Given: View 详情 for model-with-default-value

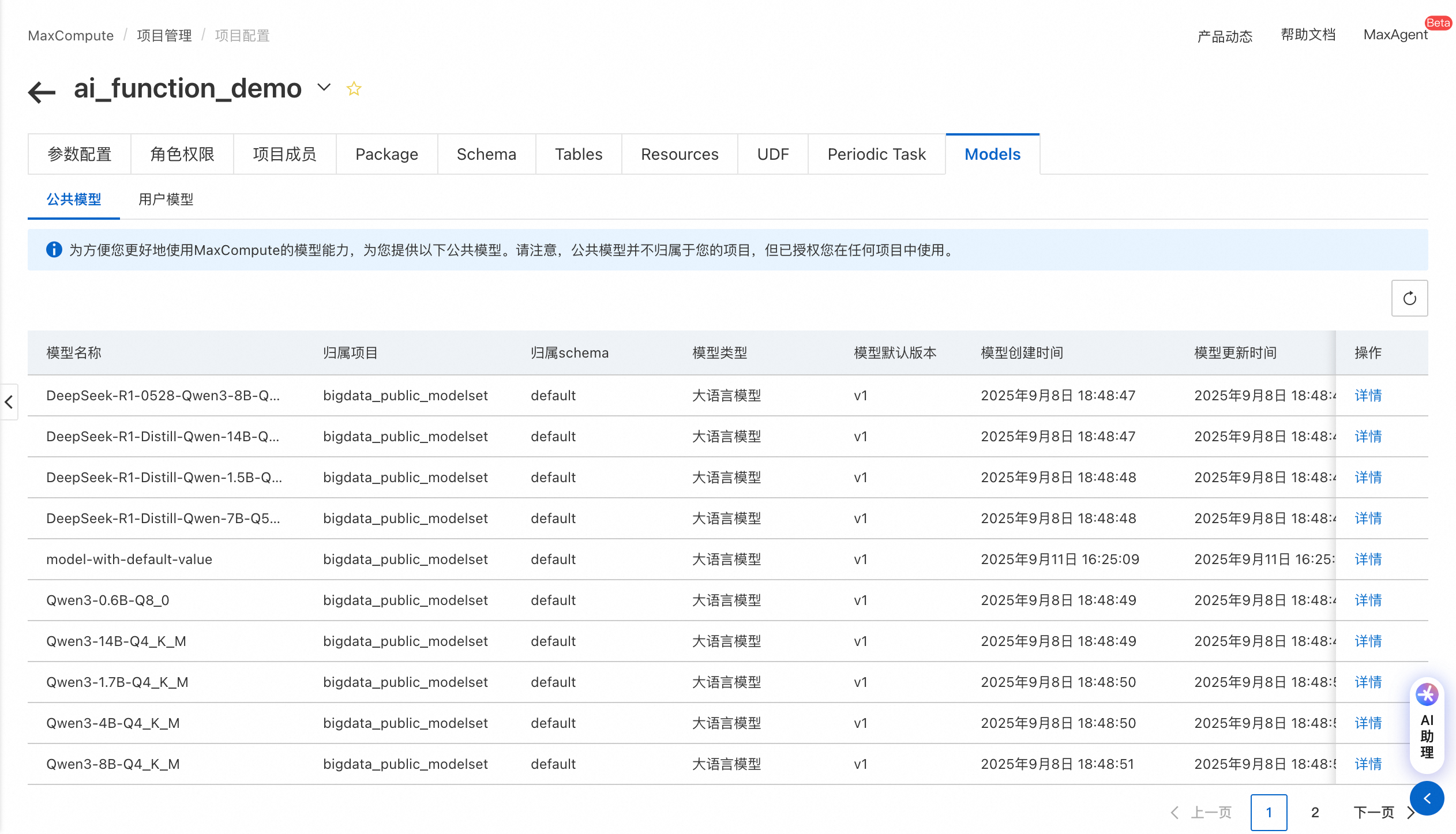Looking at the screenshot, I should pos(1368,559).
